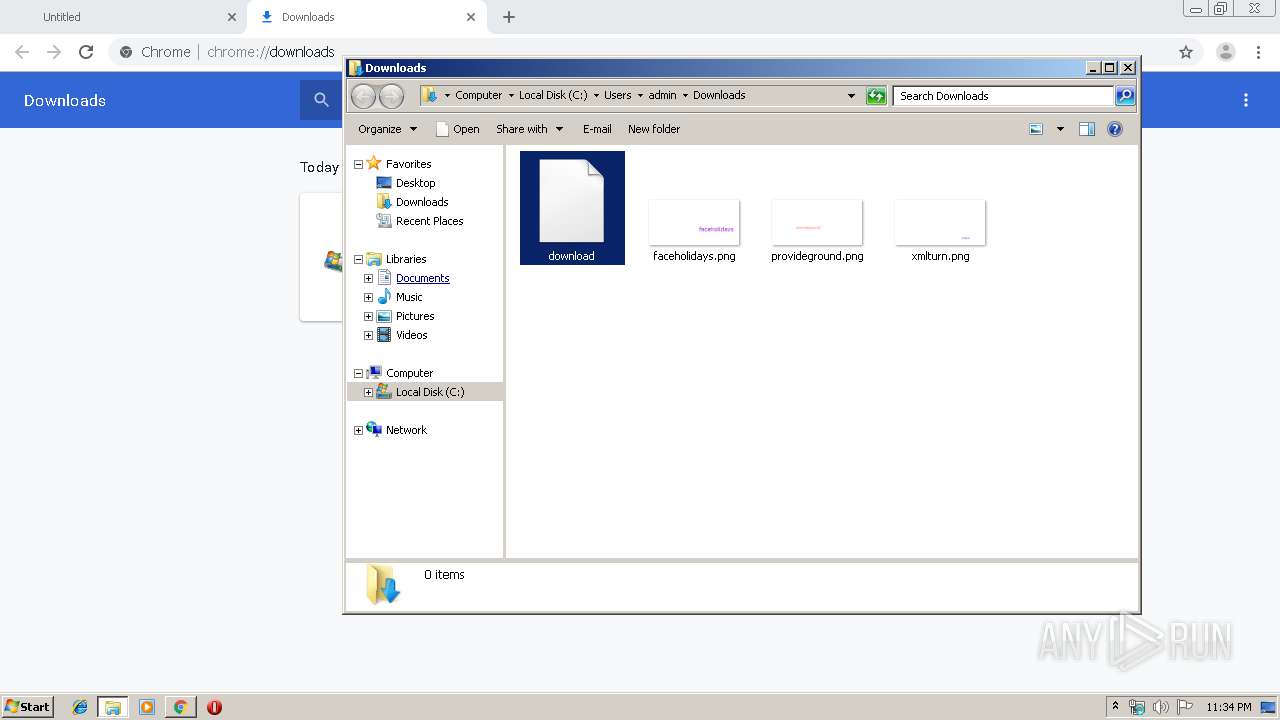The image size is (1280, 720).
Task: Expand the Videos library node
Action: (x=368, y=335)
